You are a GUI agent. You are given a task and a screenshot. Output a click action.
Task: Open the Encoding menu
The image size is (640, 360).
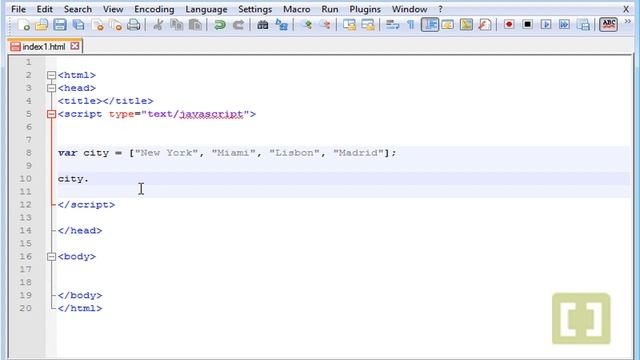(154, 9)
